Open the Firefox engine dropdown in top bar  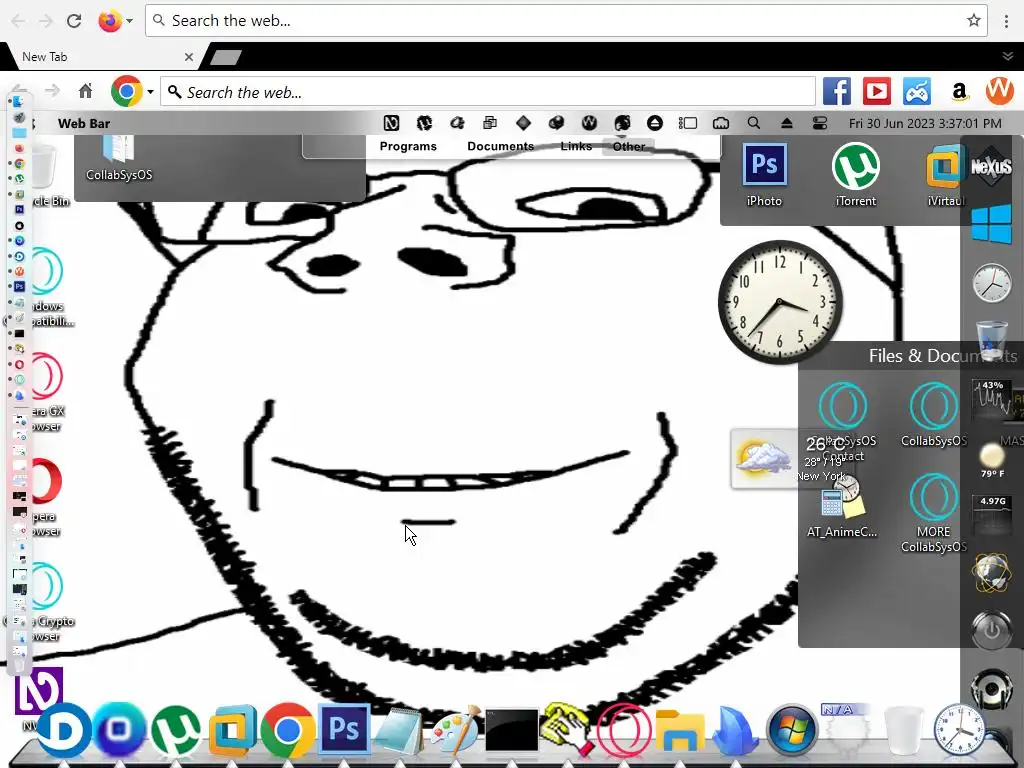point(129,21)
